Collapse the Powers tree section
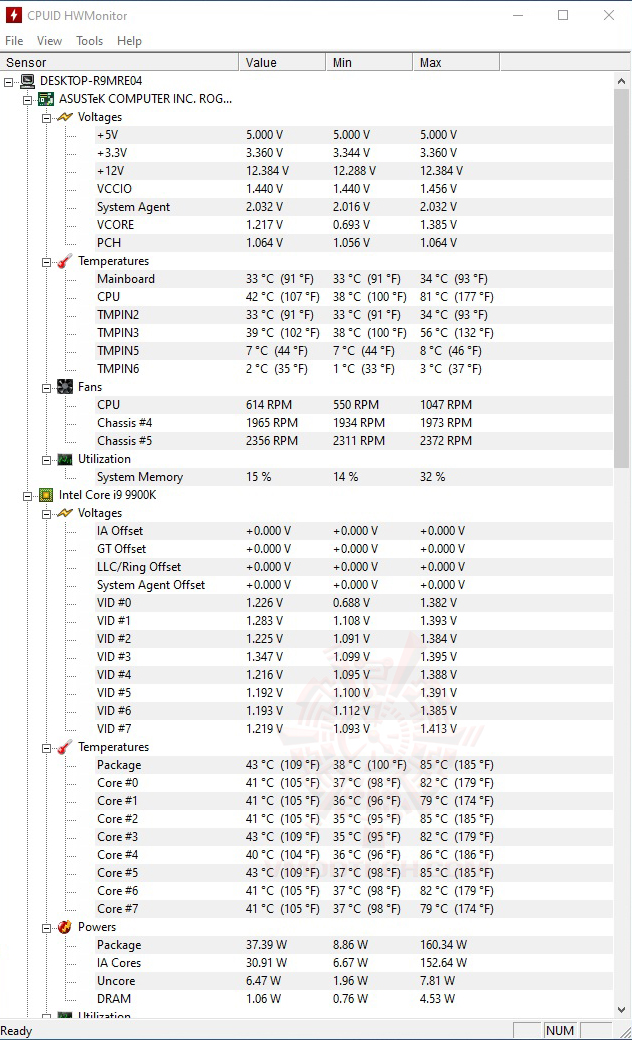632x1040 pixels. pos(46,927)
